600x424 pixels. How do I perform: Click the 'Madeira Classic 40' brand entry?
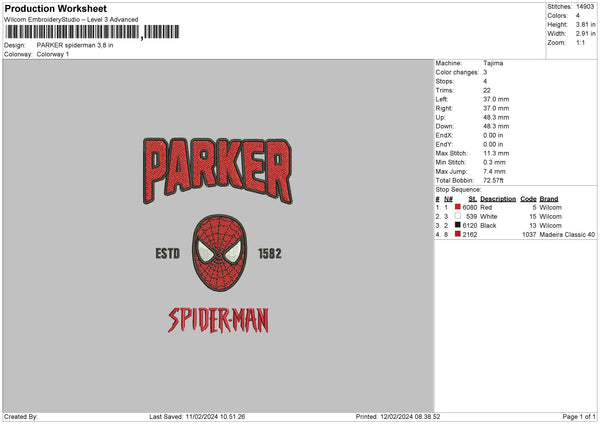[567, 235]
